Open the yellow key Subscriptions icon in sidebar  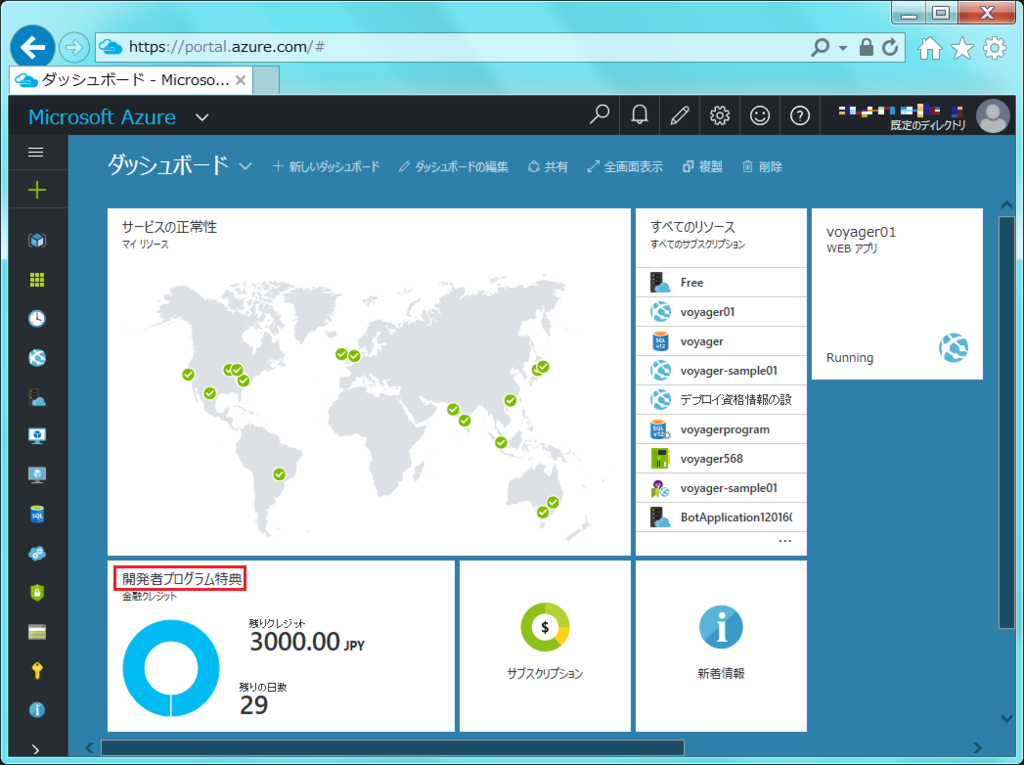coord(37,671)
